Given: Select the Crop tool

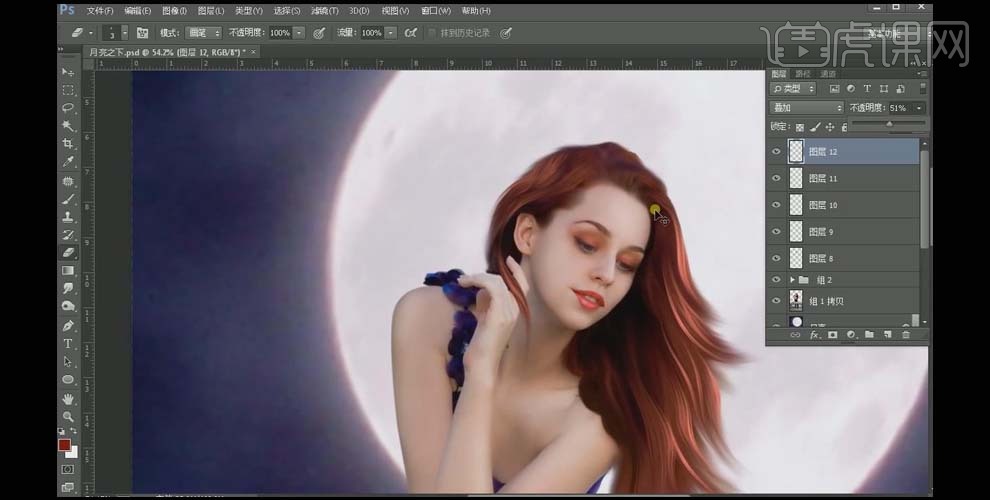Looking at the screenshot, I should pos(68,144).
